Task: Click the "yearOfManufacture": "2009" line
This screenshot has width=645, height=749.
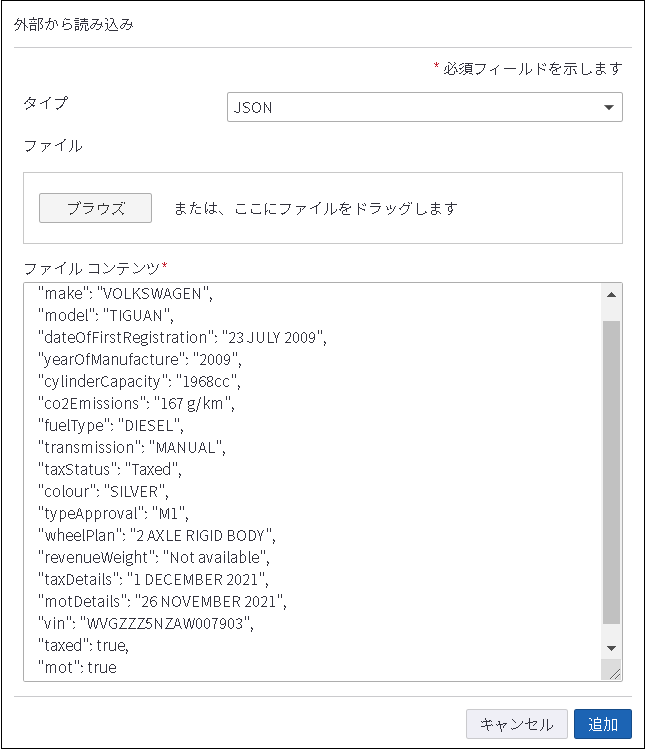Action: point(140,359)
